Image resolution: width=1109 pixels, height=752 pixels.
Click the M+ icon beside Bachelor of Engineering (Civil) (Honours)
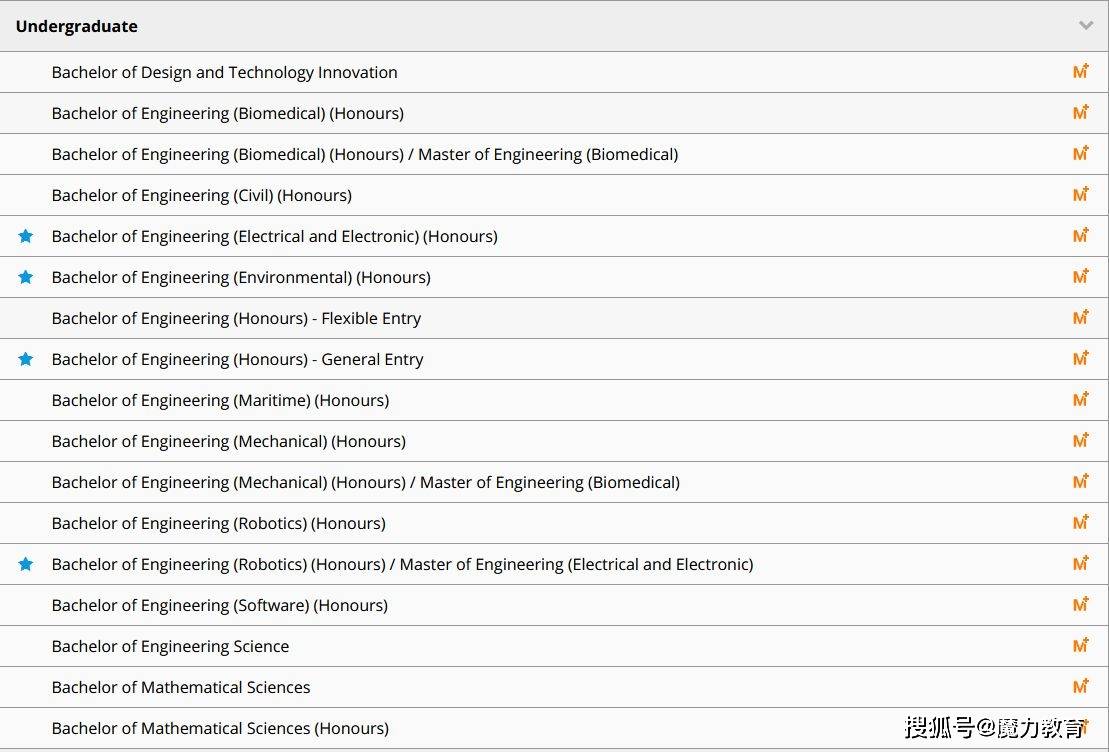[x=1081, y=195]
